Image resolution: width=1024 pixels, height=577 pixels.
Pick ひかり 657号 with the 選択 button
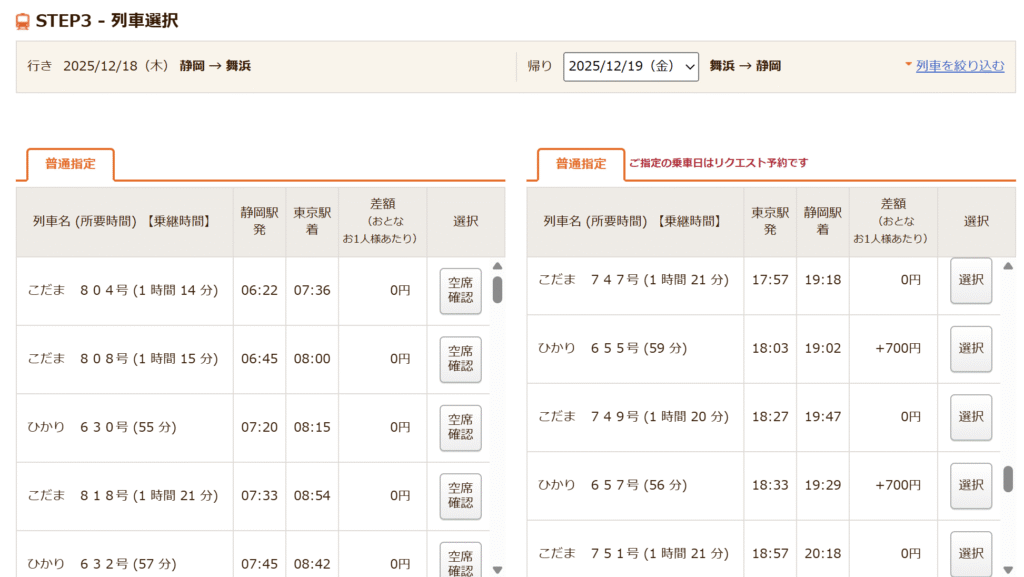(x=970, y=485)
